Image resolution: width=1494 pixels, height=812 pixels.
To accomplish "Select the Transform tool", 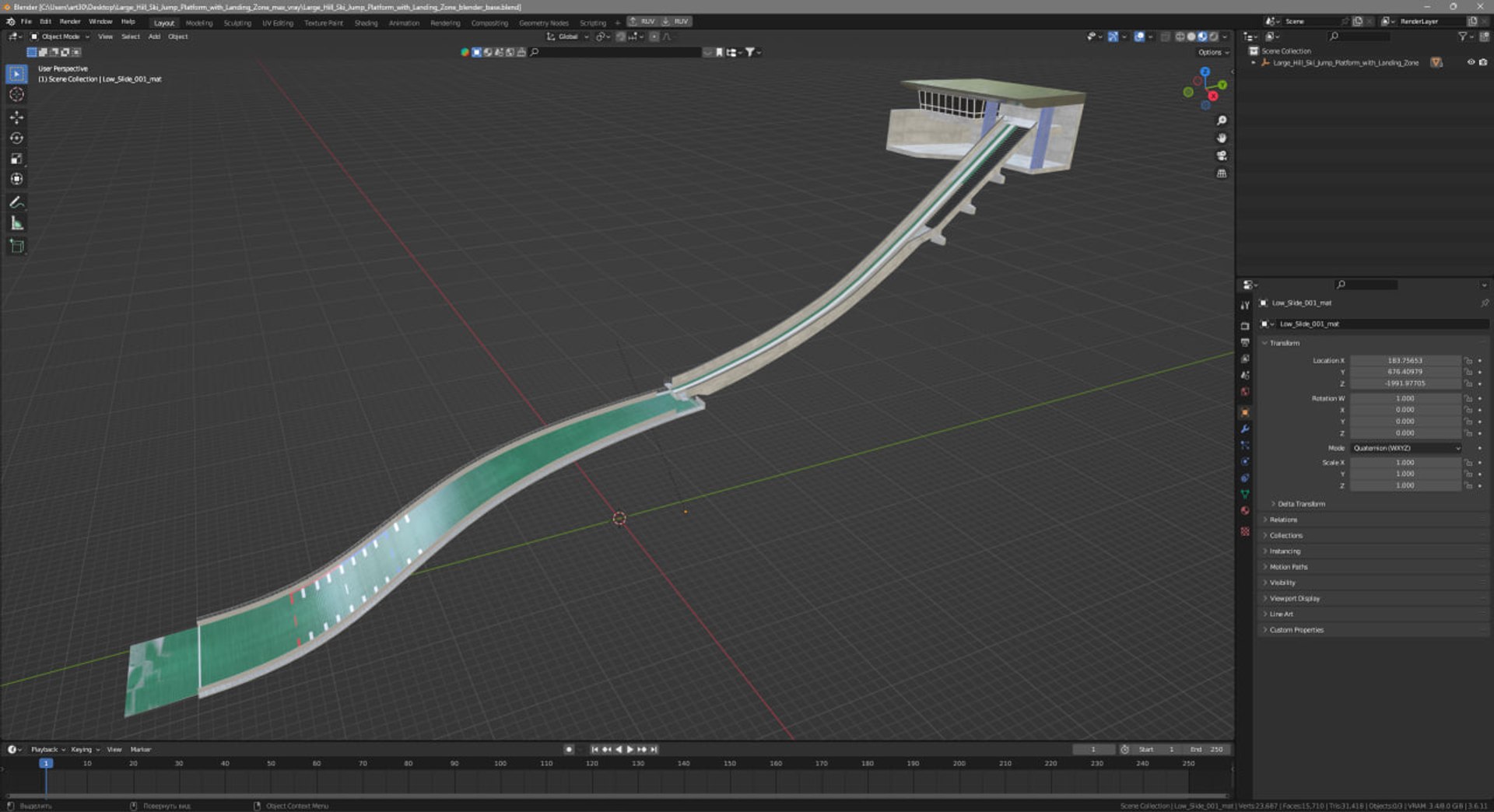I will point(16,179).
